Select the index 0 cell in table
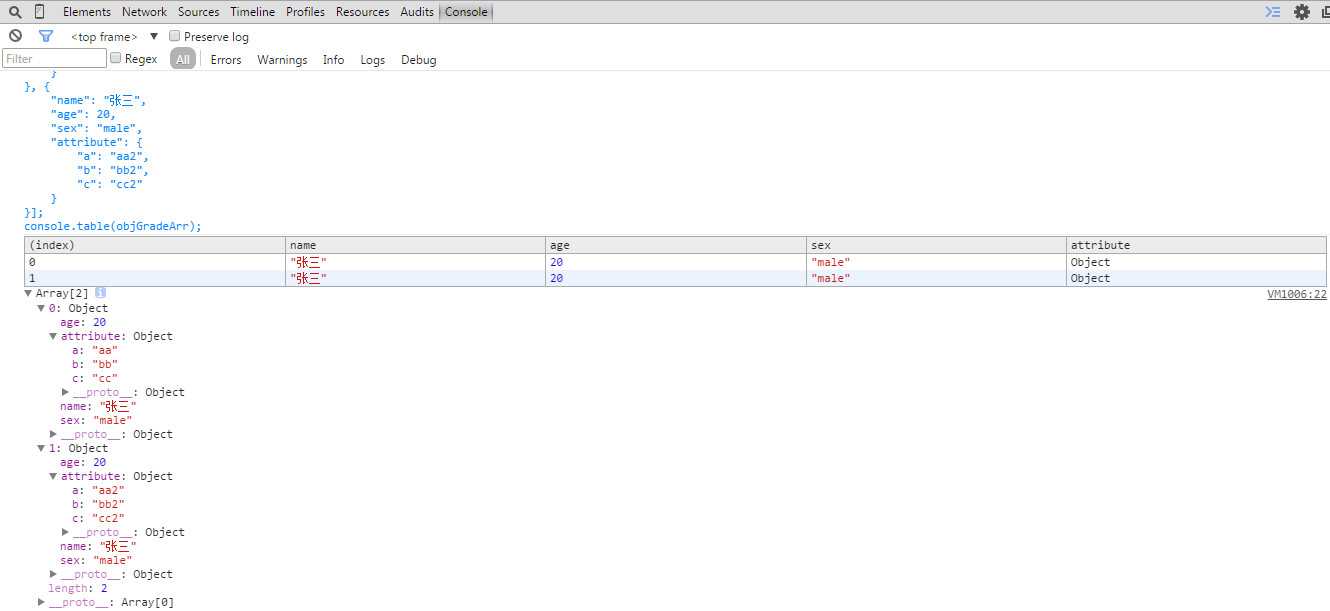This screenshot has width=1330, height=611. [x=155, y=262]
